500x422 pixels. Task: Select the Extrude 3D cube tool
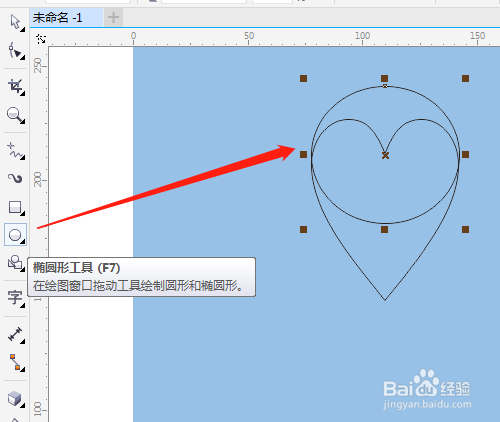pos(15,398)
